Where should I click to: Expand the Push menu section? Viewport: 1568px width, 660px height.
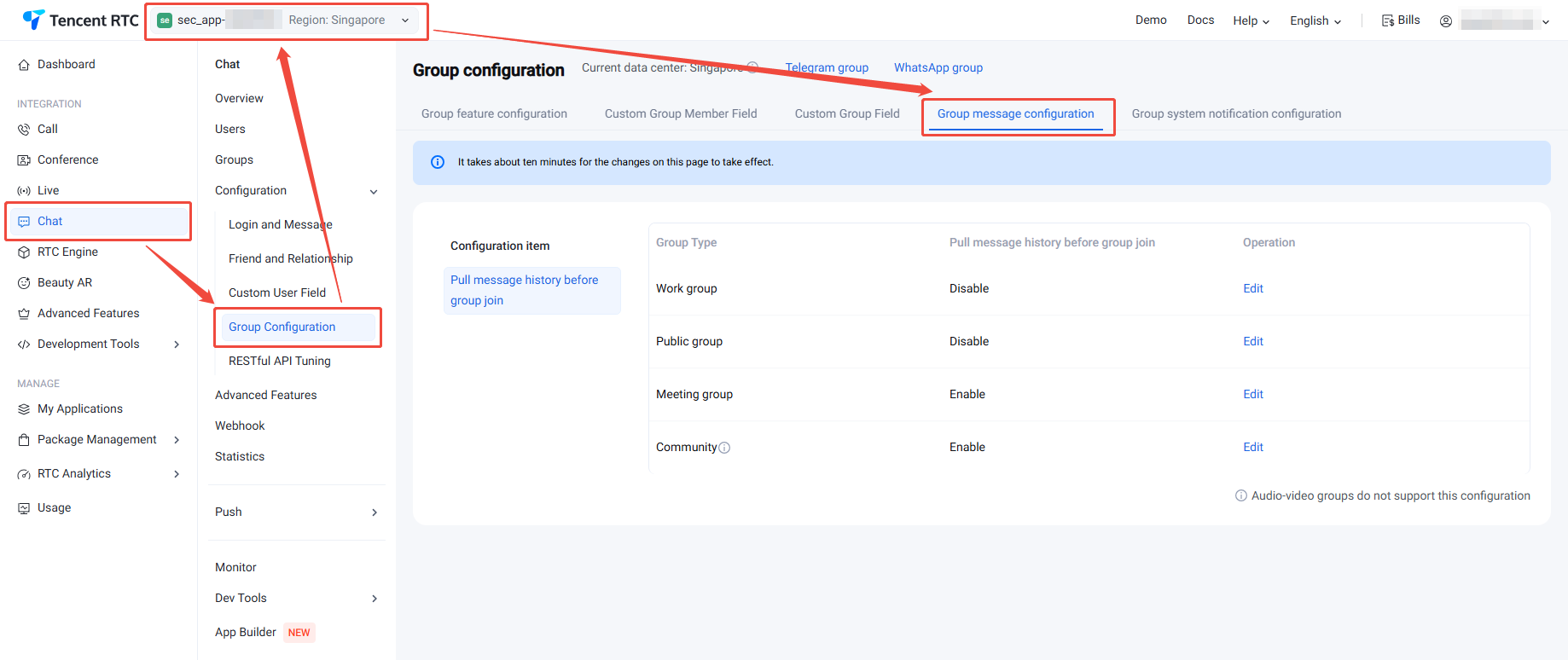[x=374, y=512]
